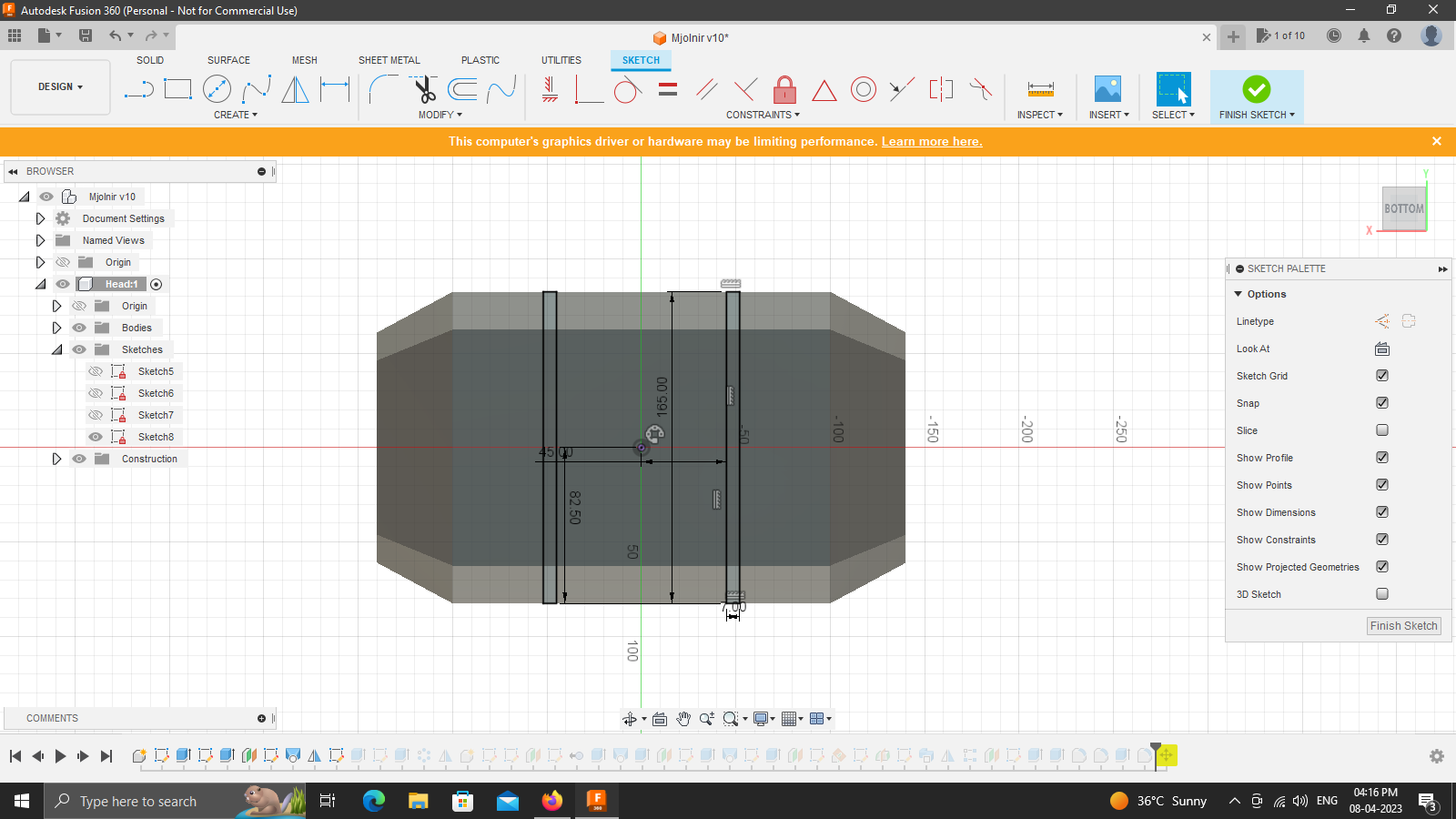Image resolution: width=1456 pixels, height=819 pixels.
Task: Hide the Sketch8 visibility
Action: pyautogui.click(x=95, y=436)
